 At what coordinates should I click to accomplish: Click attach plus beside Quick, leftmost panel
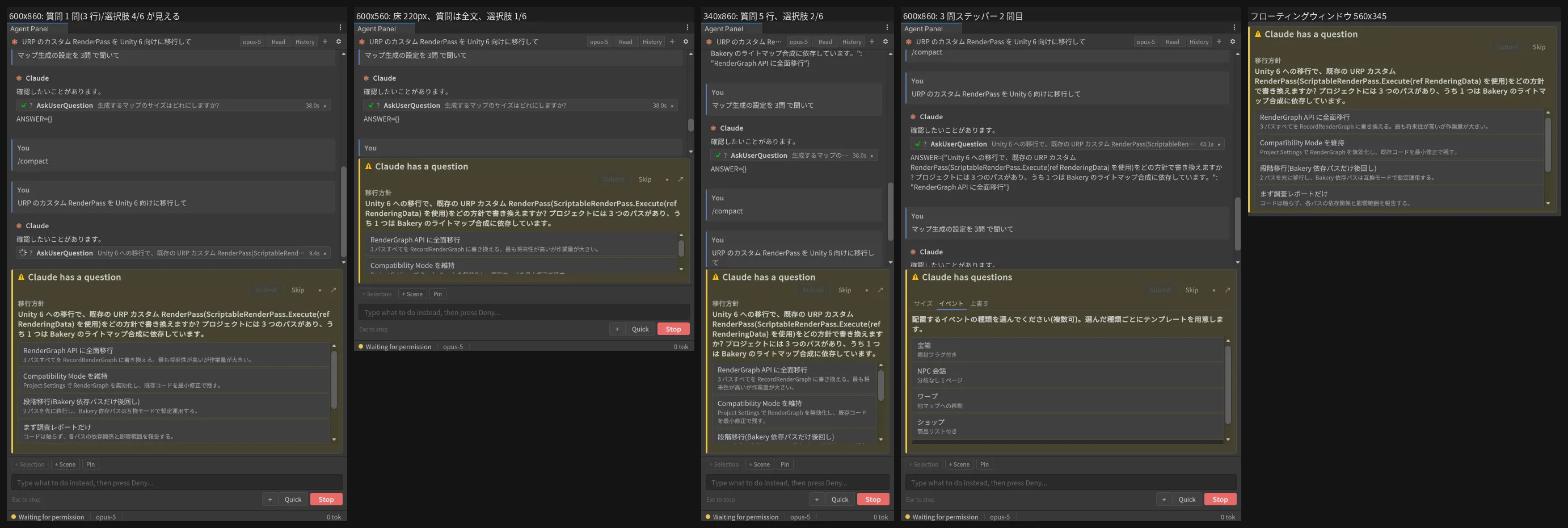(x=270, y=500)
